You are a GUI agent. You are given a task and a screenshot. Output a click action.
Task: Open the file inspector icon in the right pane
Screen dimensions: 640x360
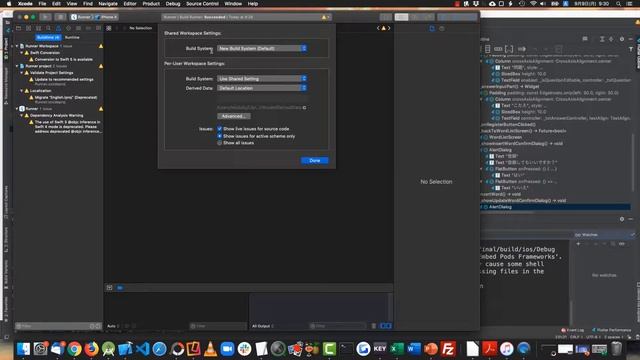point(432,28)
